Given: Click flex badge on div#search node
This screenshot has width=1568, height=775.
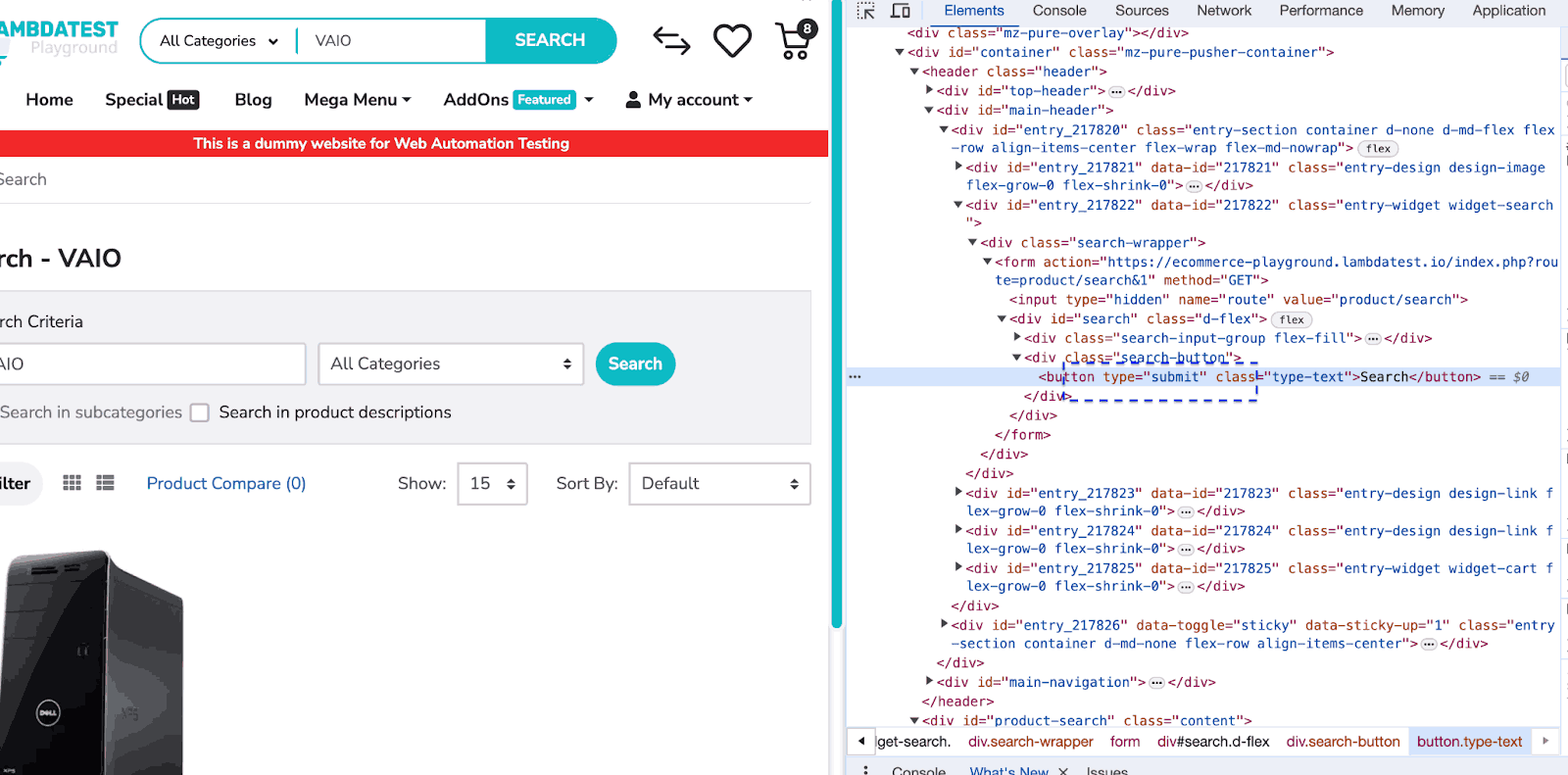Looking at the screenshot, I should pyautogui.click(x=1292, y=319).
